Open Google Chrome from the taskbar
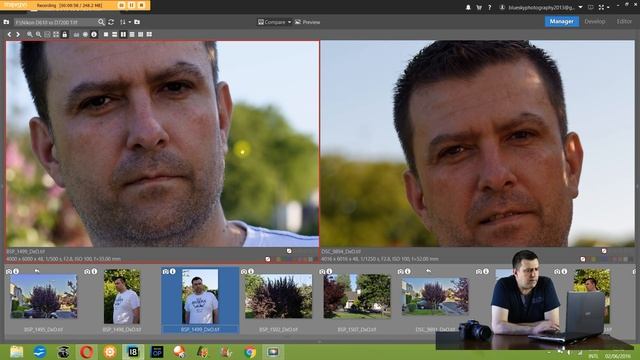The width and height of the screenshot is (640, 360). pyautogui.click(x=250, y=352)
